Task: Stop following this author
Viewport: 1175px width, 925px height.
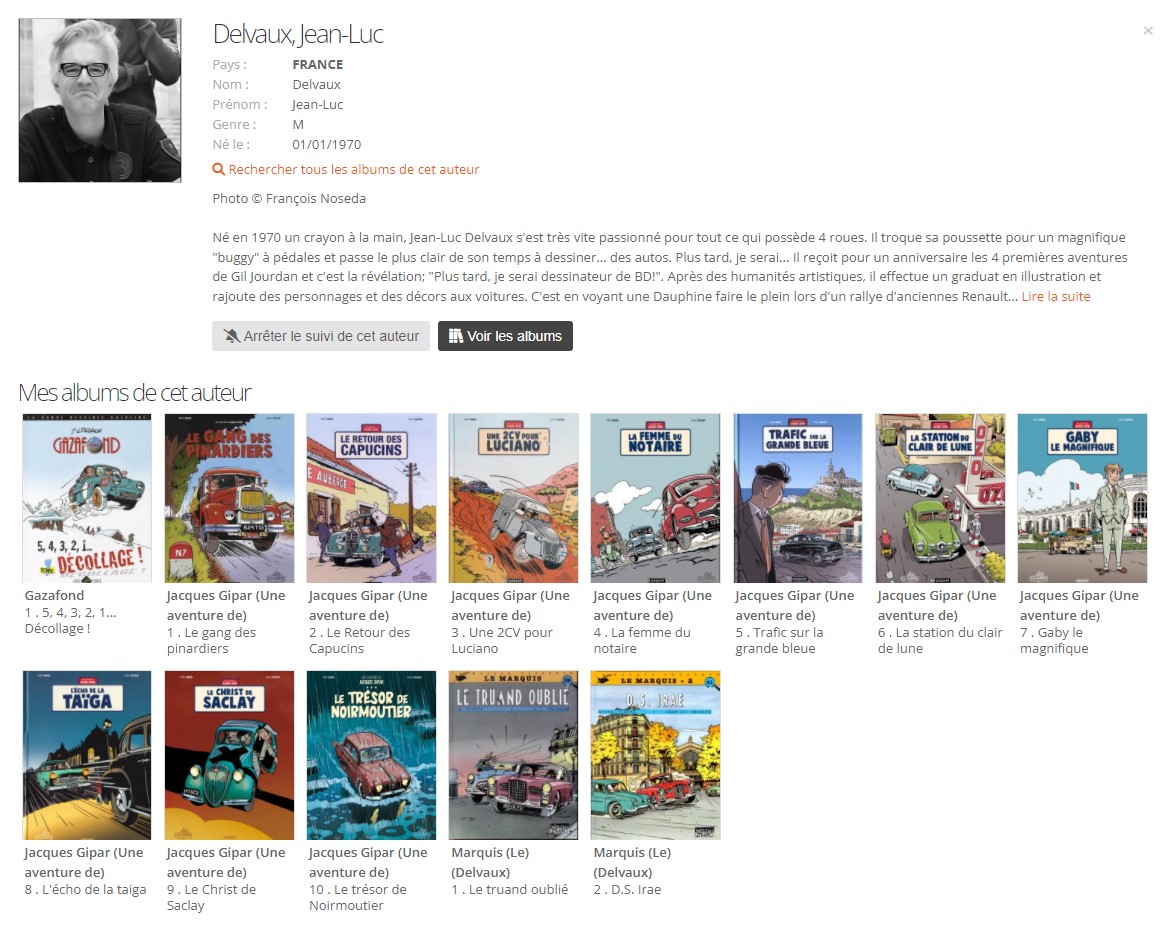Action: (x=321, y=336)
